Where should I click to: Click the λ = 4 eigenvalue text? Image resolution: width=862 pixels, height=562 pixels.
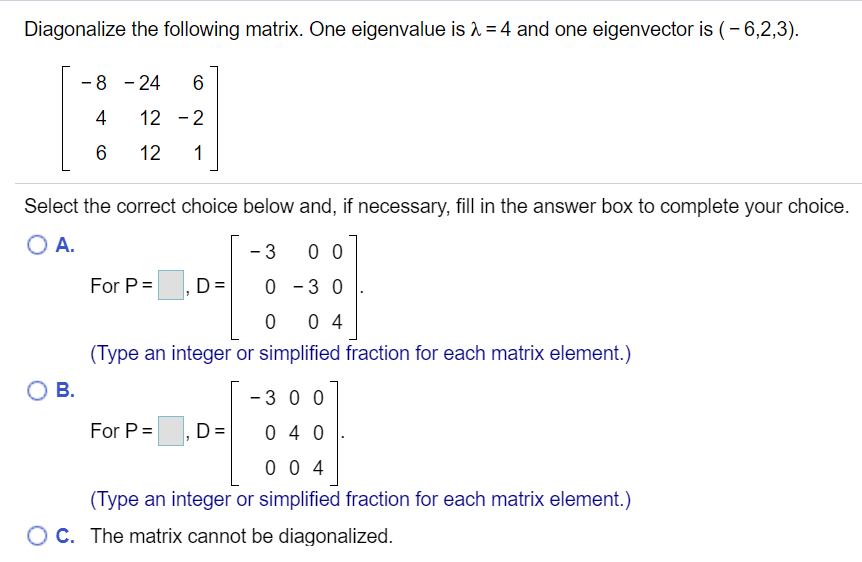coord(491,29)
